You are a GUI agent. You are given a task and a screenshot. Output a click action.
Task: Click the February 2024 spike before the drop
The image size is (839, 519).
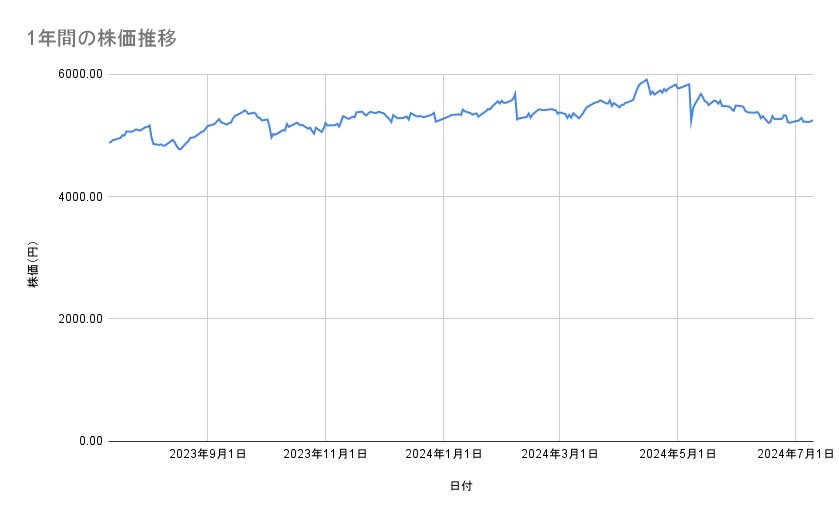pos(515,93)
